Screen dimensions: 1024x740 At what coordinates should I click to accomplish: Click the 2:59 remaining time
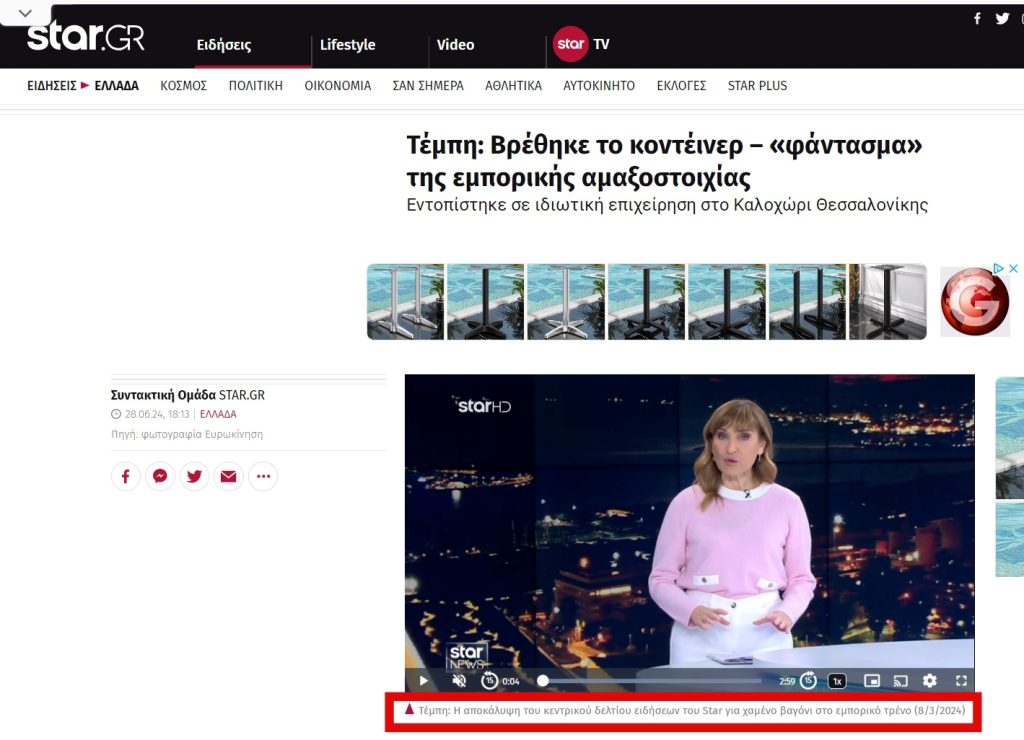pyautogui.click(x=787, y=681)
